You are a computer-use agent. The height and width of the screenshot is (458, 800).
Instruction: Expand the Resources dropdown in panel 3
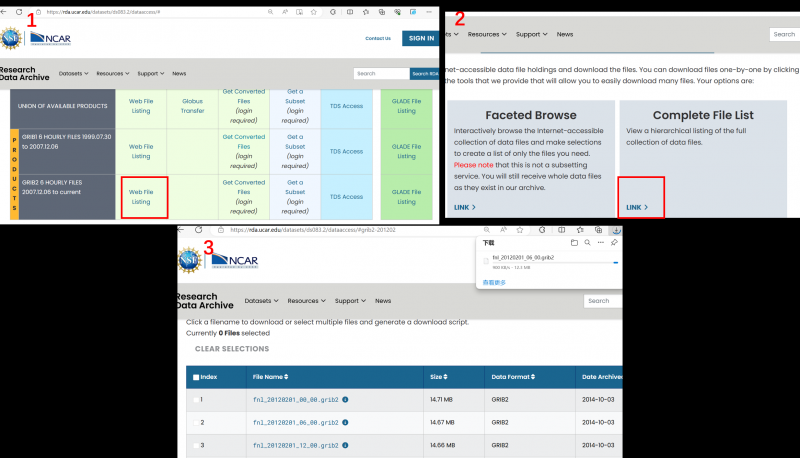tap(308, 301)
